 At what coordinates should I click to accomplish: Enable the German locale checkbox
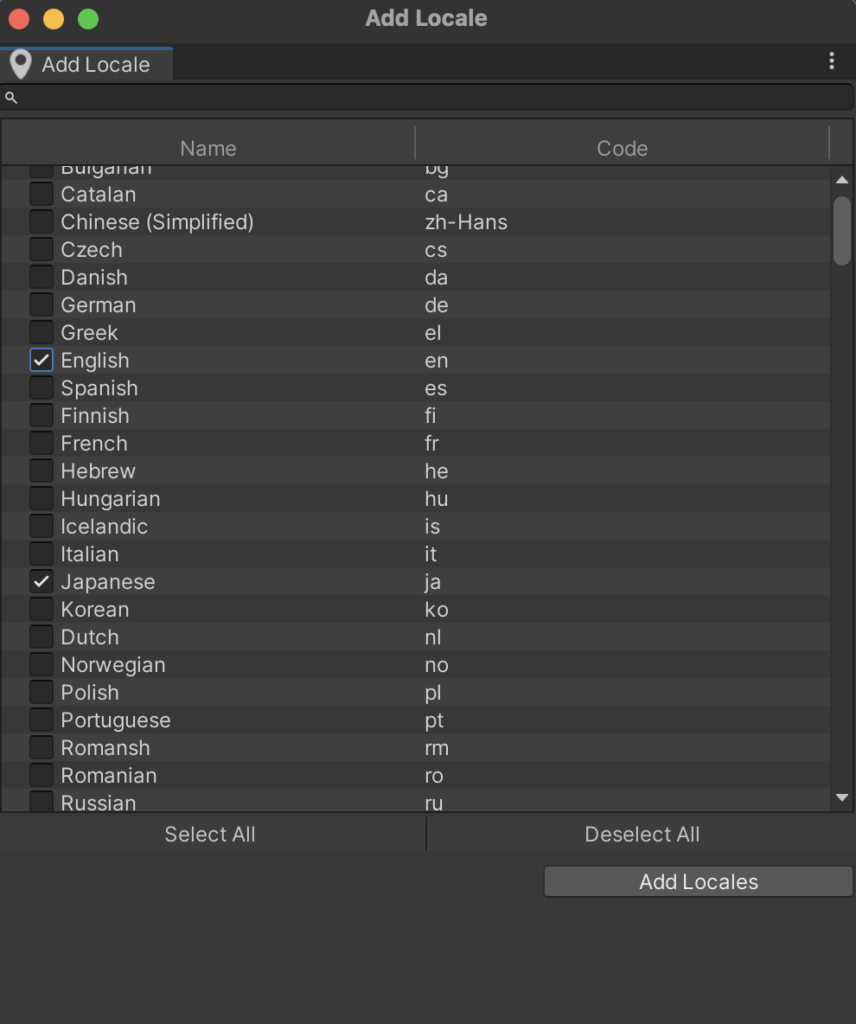pos(41,305)
